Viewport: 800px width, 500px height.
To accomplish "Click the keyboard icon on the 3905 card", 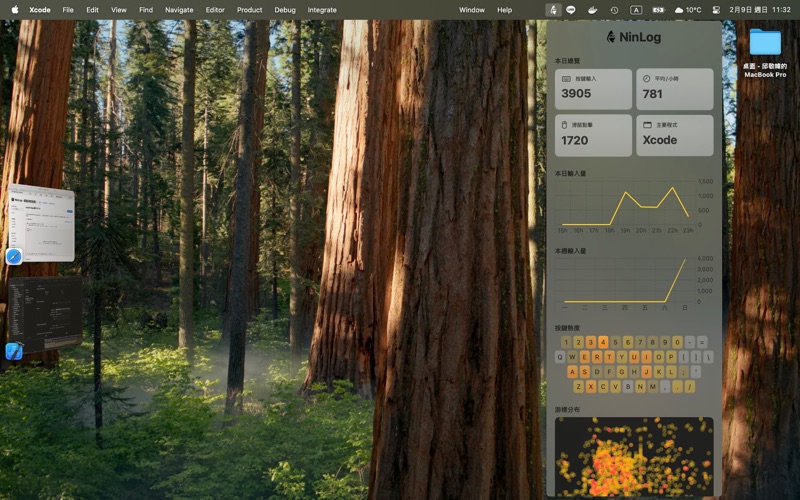I will coord(566,79).
